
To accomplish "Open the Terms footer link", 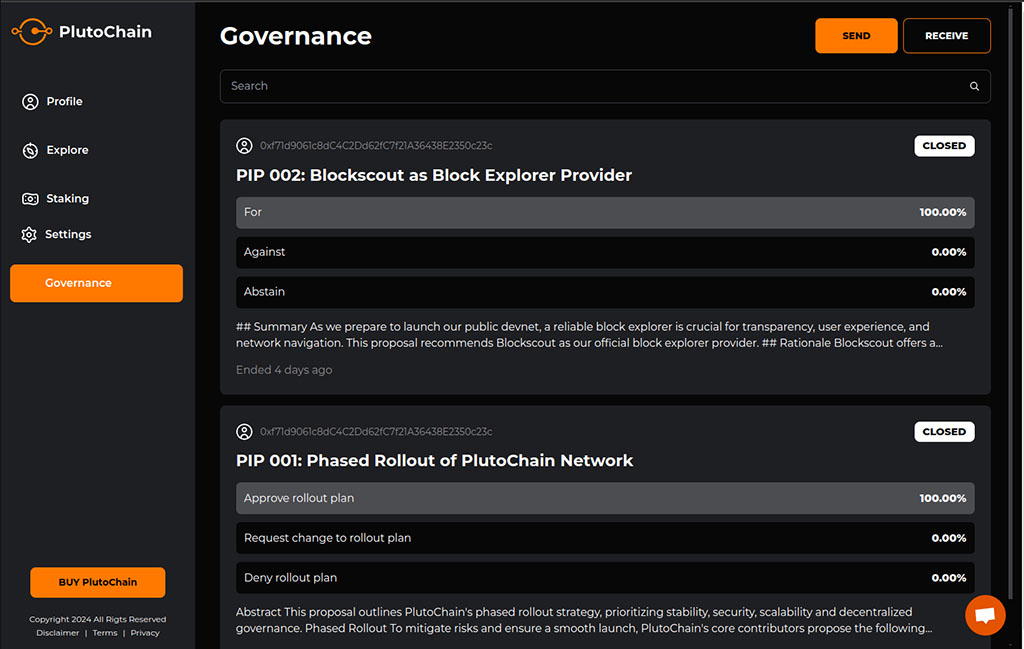I will point(104,633).
